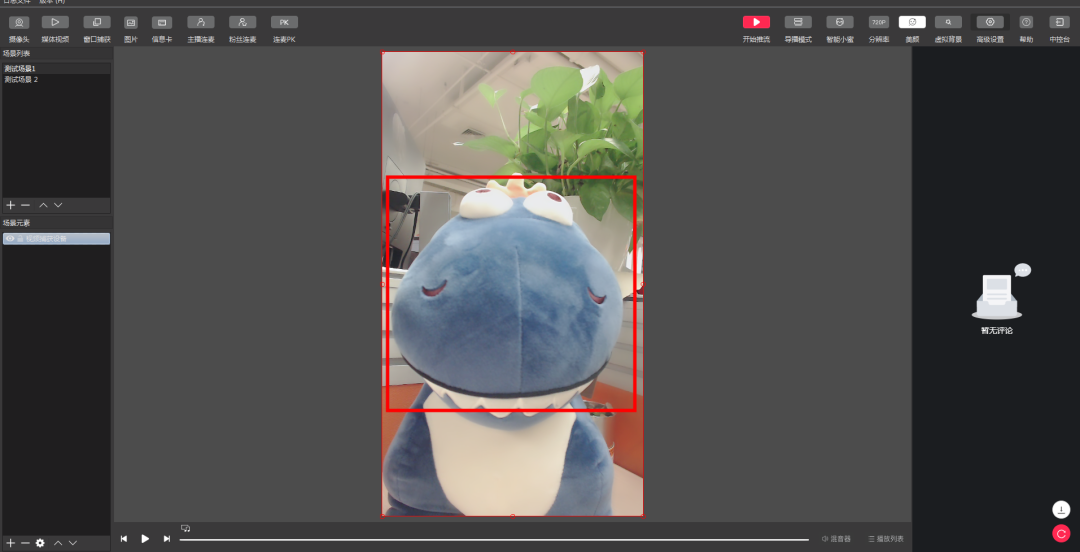Click the loop icon above progress bar
Viewport: 1080px width, 552px height.
click(185, 528)
